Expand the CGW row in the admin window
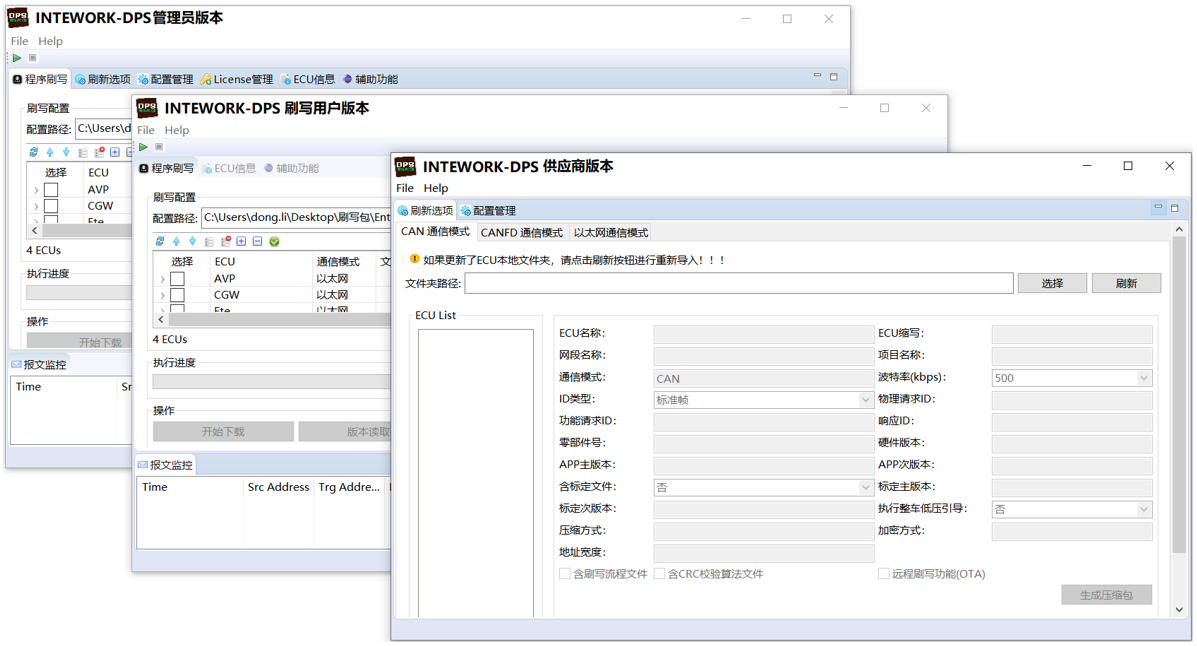 click(x=36, y=207)
